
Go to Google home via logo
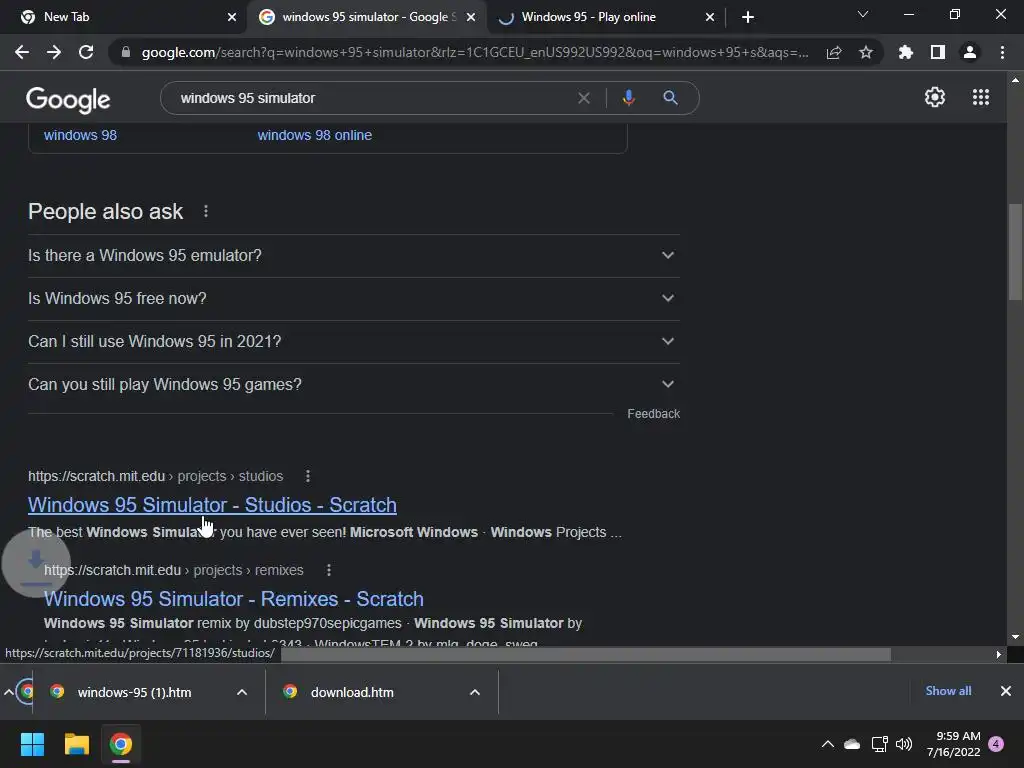tap(68, 99)
